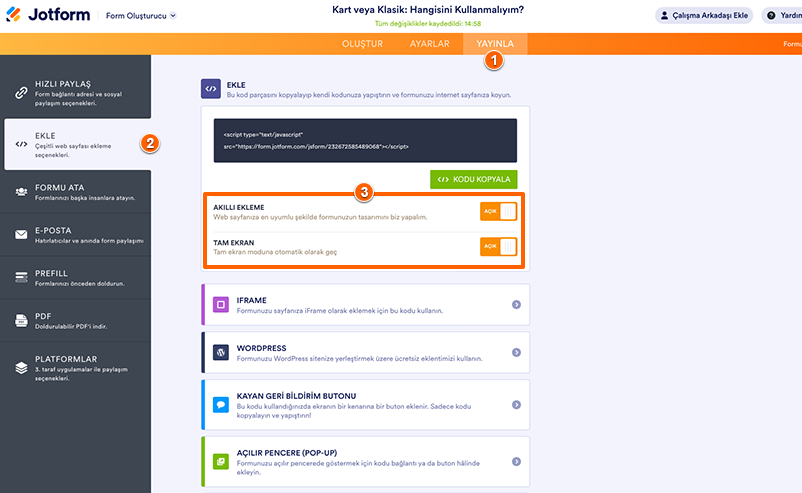Viewport: 802px width, 493px height.
Task: Click the form title Kart veya Klasik
Action: [x=428, y=10]
